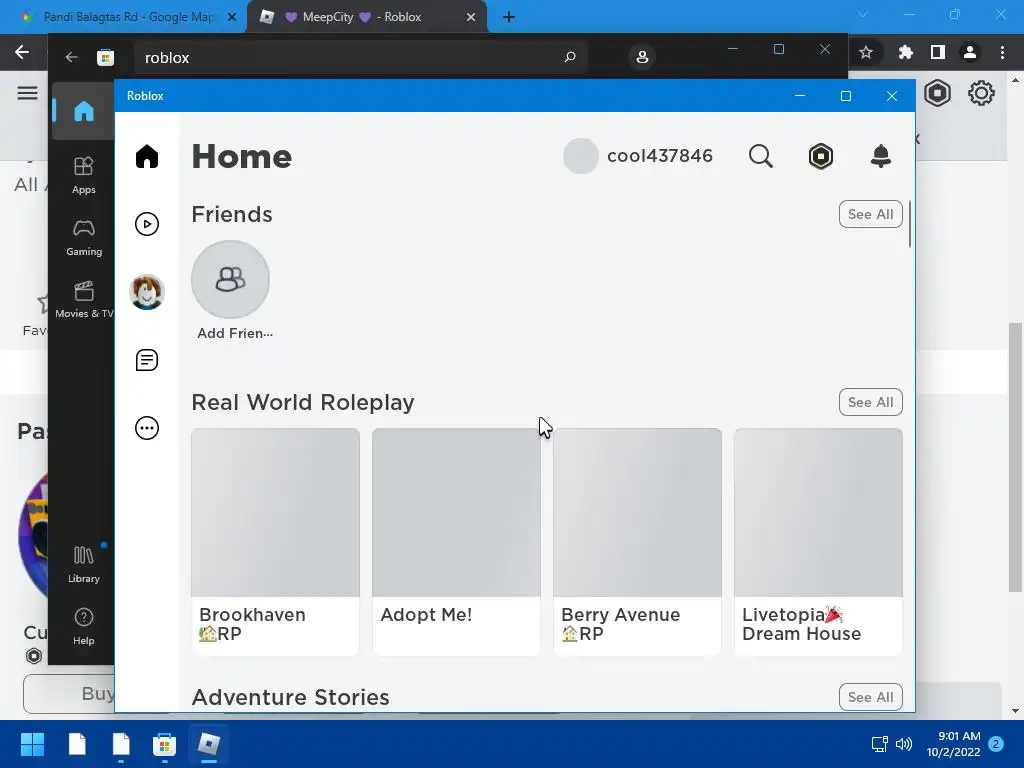This screenshot has height=768, width=1024.
Task: Click Chrome tab search chevron
Action: [x=863, y=14]
